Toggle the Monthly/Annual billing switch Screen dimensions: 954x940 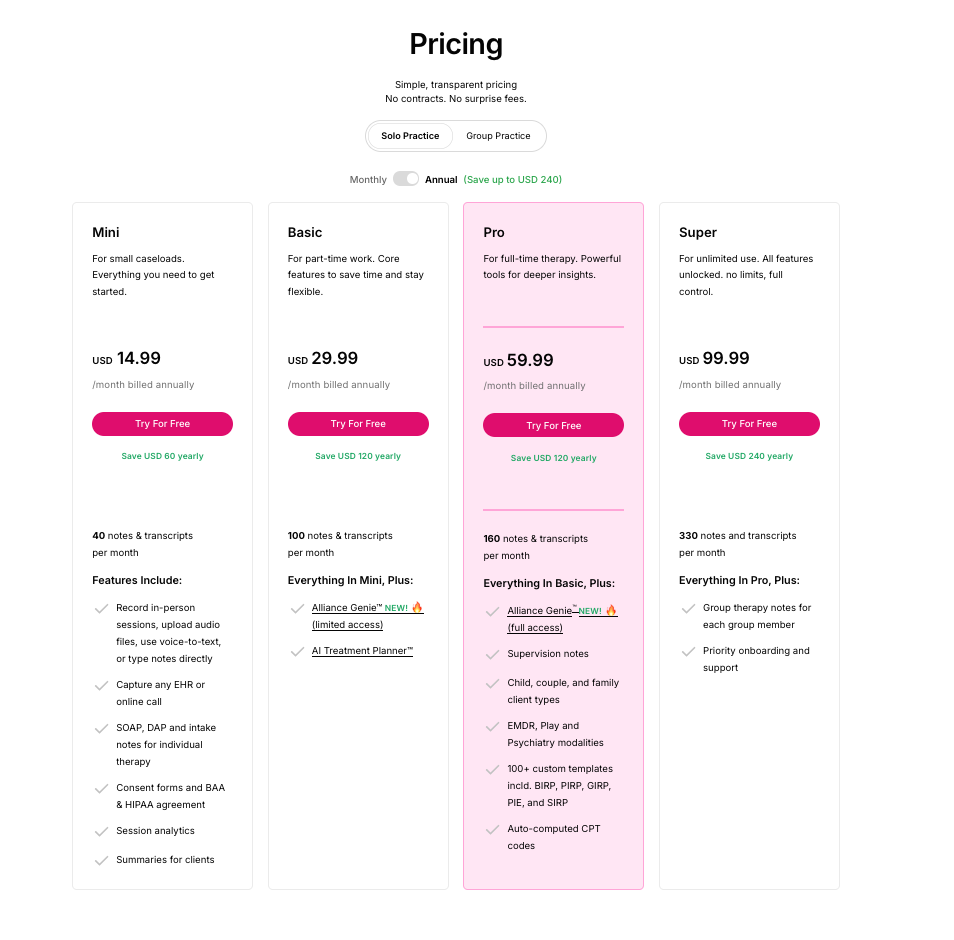tap(405, 179)
